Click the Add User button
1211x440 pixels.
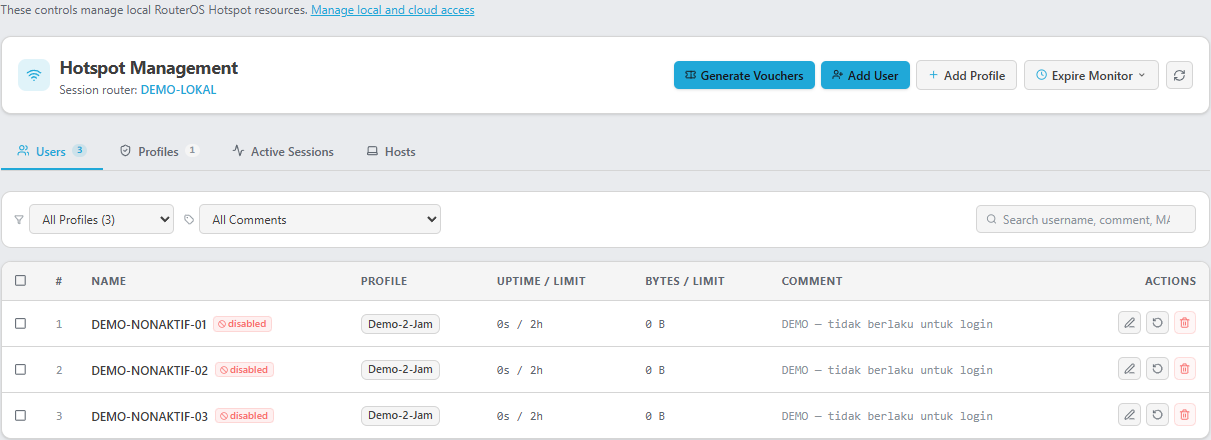coord(865,75)
